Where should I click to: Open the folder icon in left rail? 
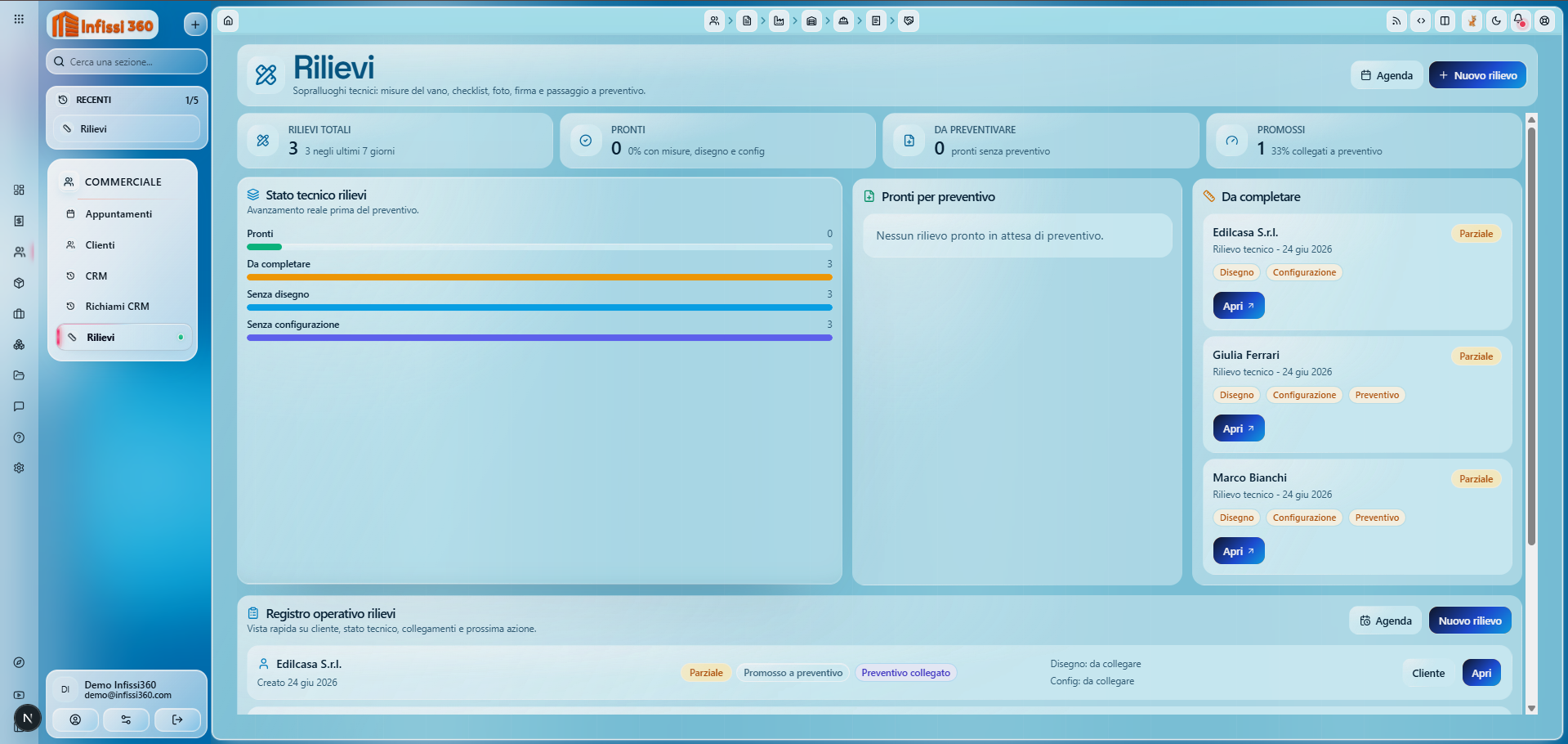19,375
